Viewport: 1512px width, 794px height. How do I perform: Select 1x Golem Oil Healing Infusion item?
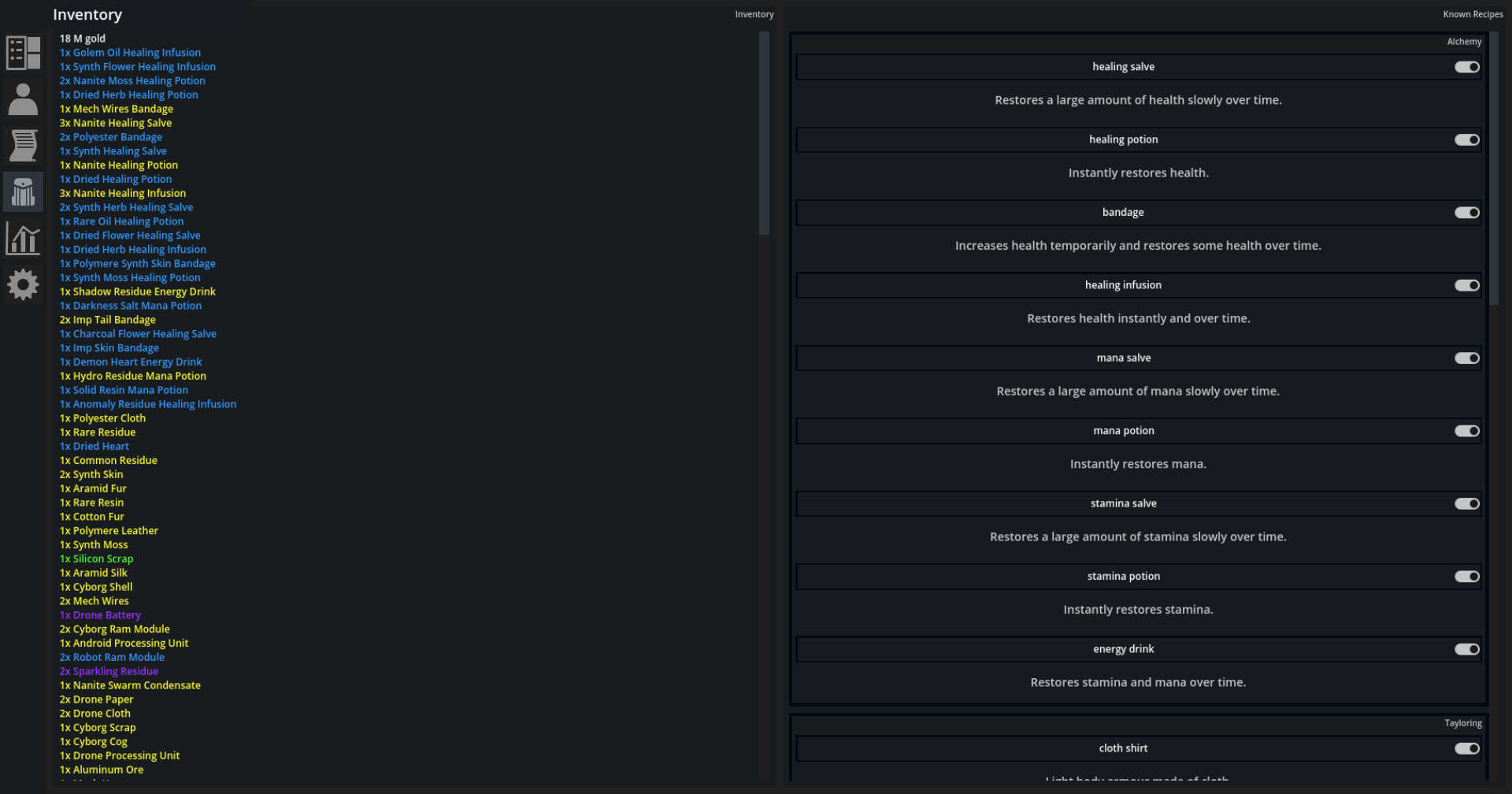(x=130, y=53)
